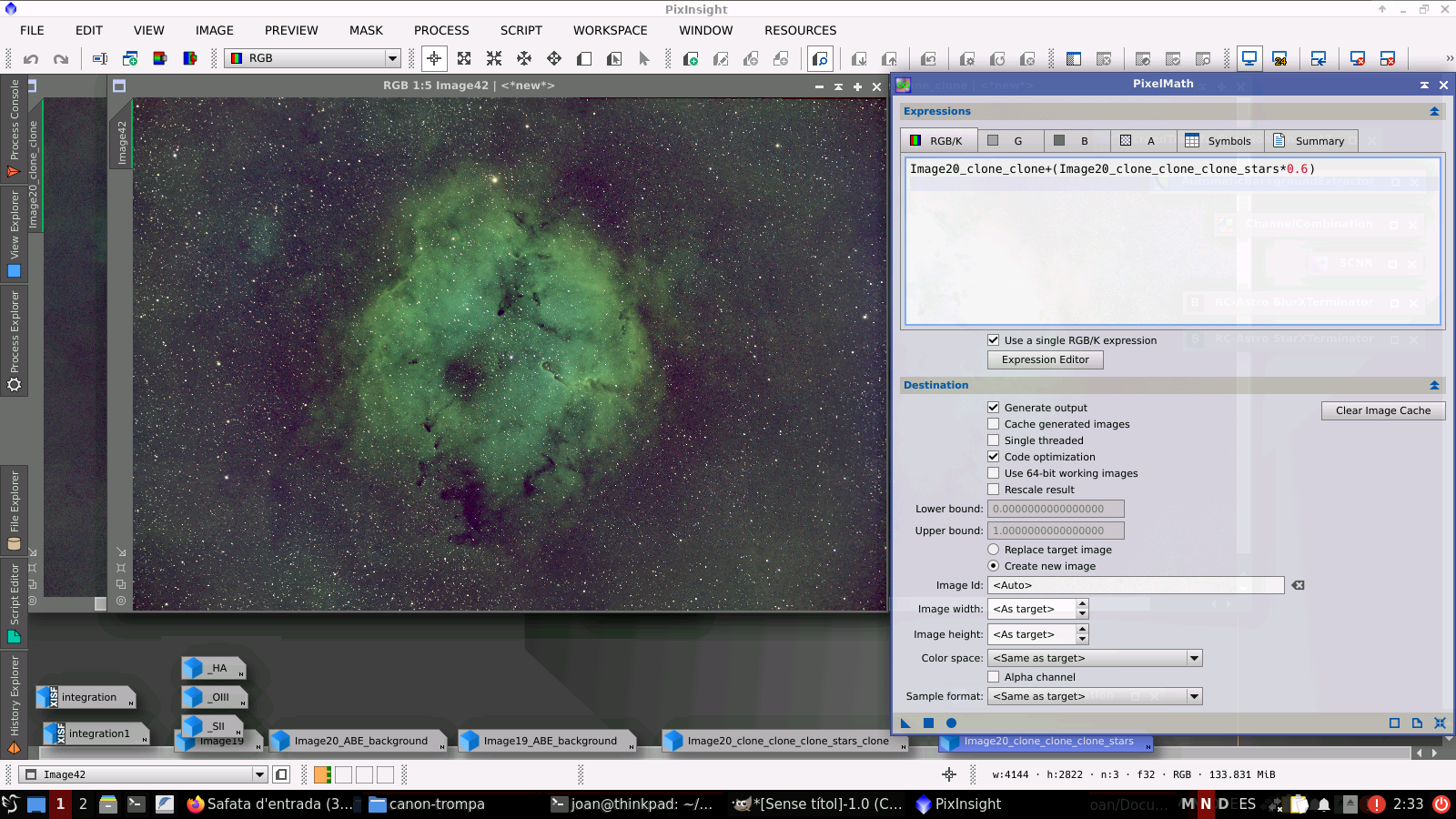Apply PixelMath globally with the circle icon
The width and height of the screenshot is (1456, 819).
(x=951, y=723)
